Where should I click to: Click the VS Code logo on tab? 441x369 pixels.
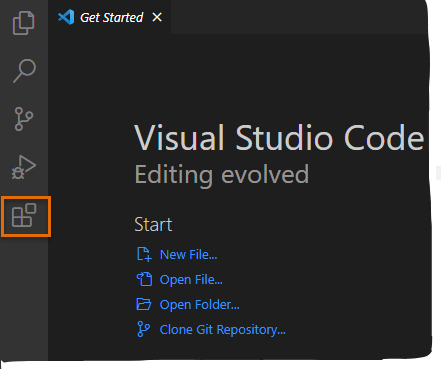66,17
